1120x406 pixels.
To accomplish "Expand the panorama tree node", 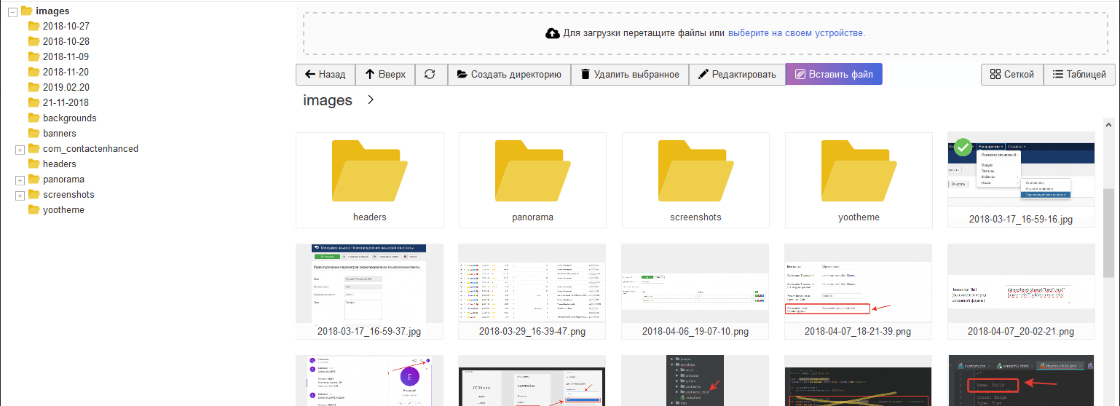I will (20, 180).
